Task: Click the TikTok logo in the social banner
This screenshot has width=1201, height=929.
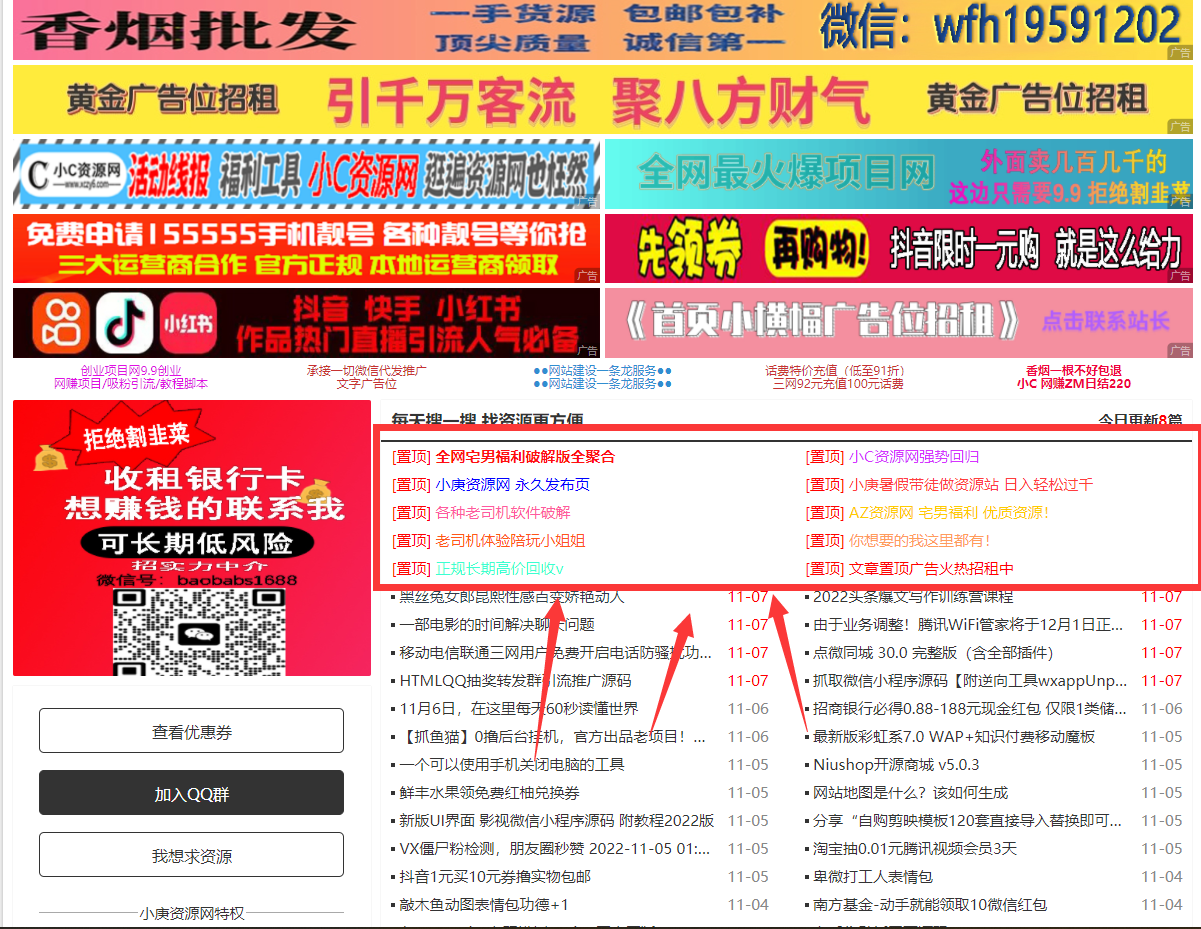Action: point(123,322)
